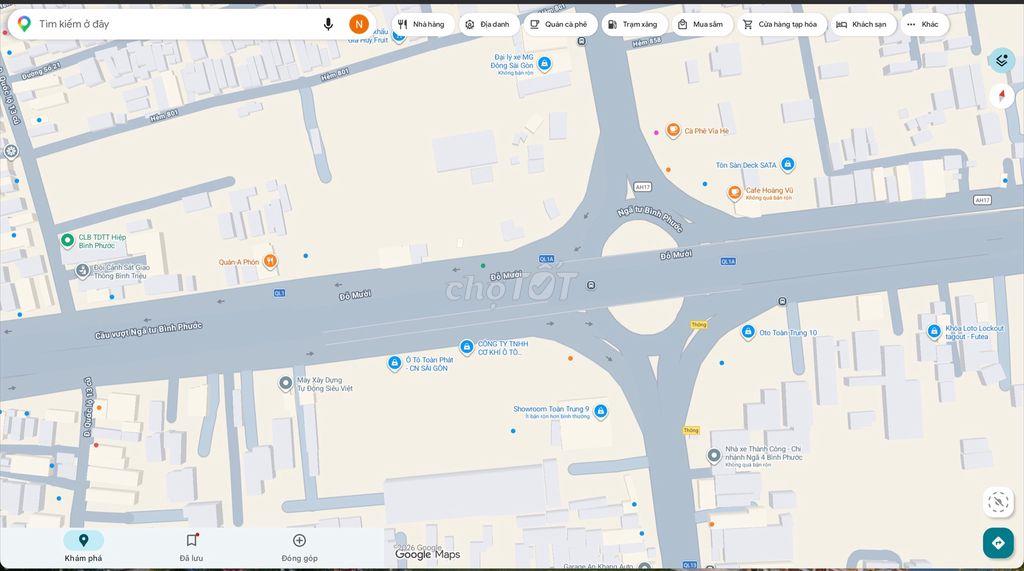Click 'Cầu vượt Ngã tư Bình Phước' road label

pos(148,330)
